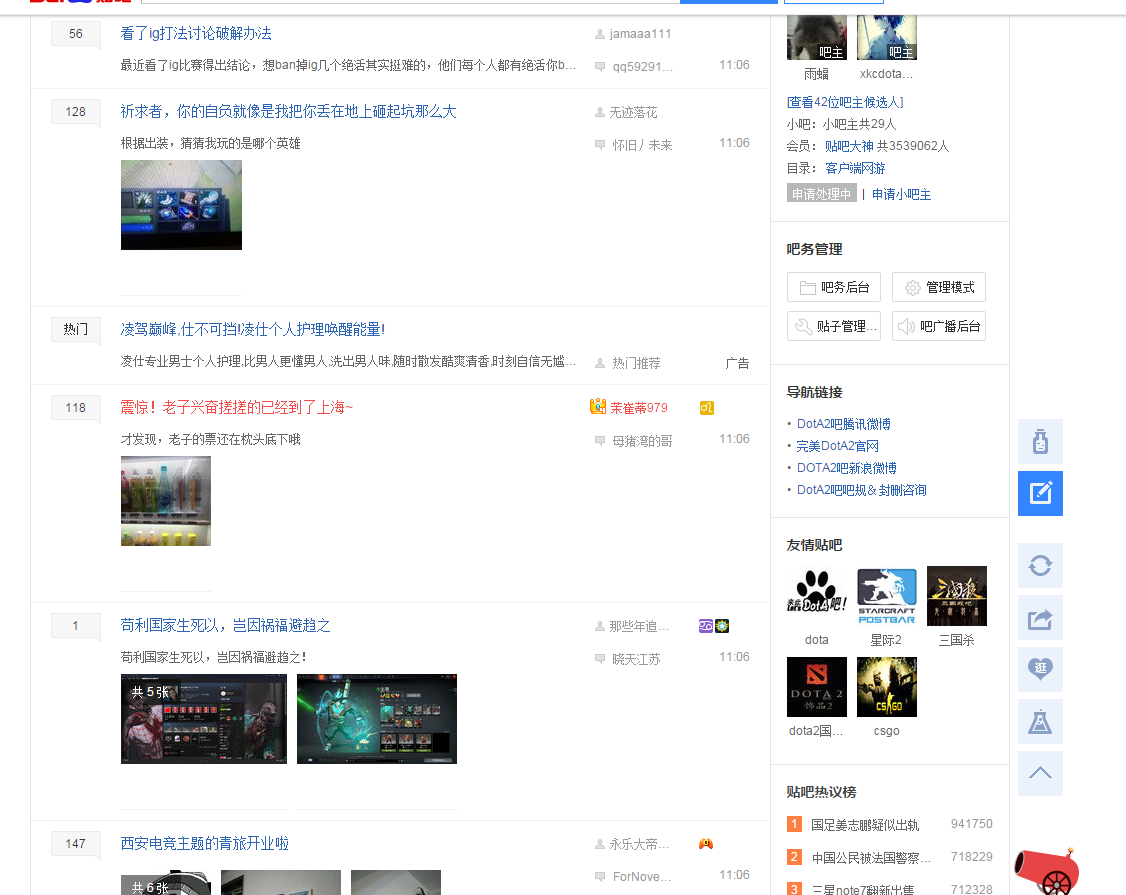Open the thread 祈求者，你的自员就像是我把你丢在地上砸起坑那么大
This screenshot has width=1126, height=895.
click(x=287, y=111)
